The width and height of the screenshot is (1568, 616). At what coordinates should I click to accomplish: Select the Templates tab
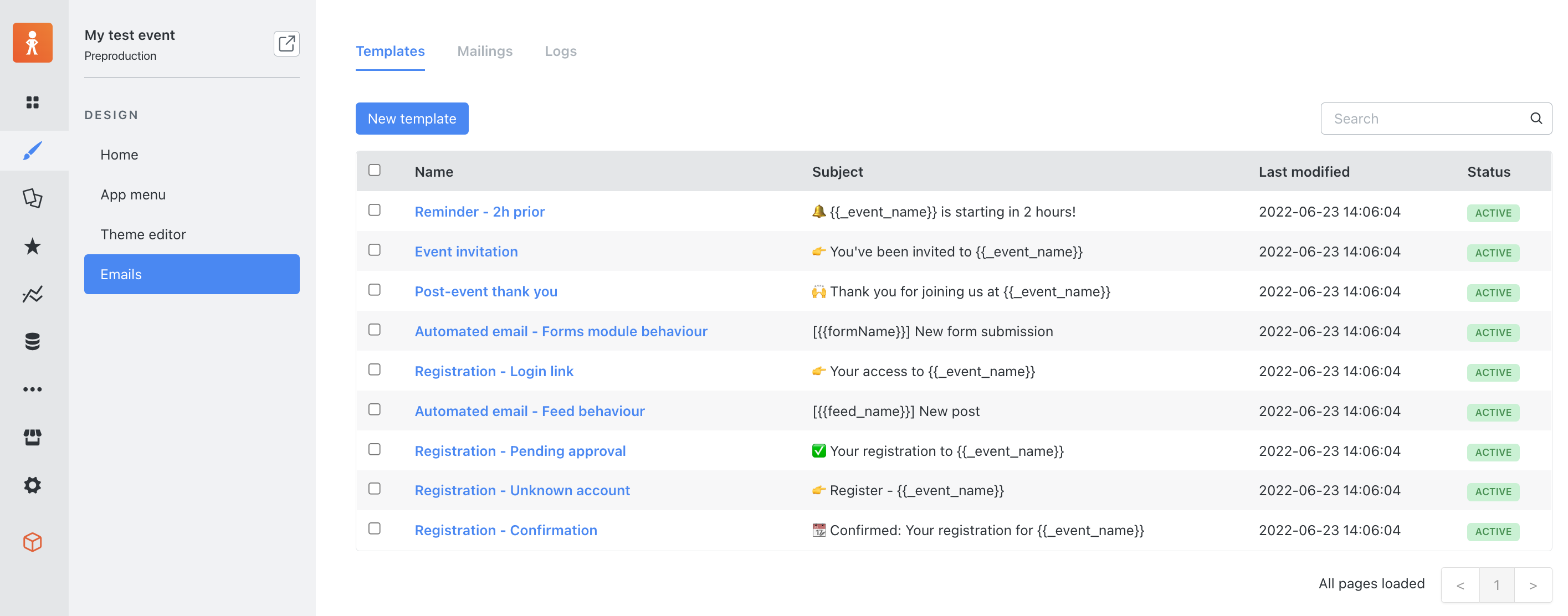(x=390, y=51)
